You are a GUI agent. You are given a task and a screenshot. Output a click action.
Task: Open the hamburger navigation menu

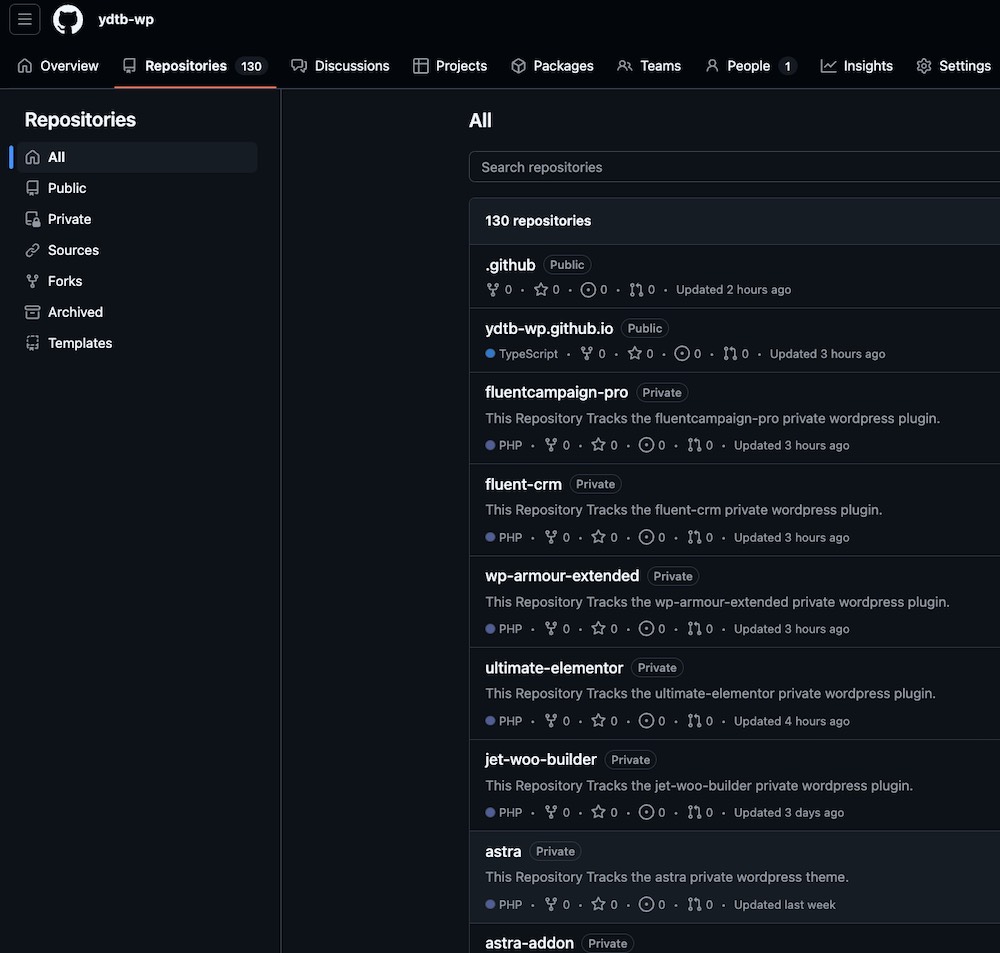coord(25,19)
